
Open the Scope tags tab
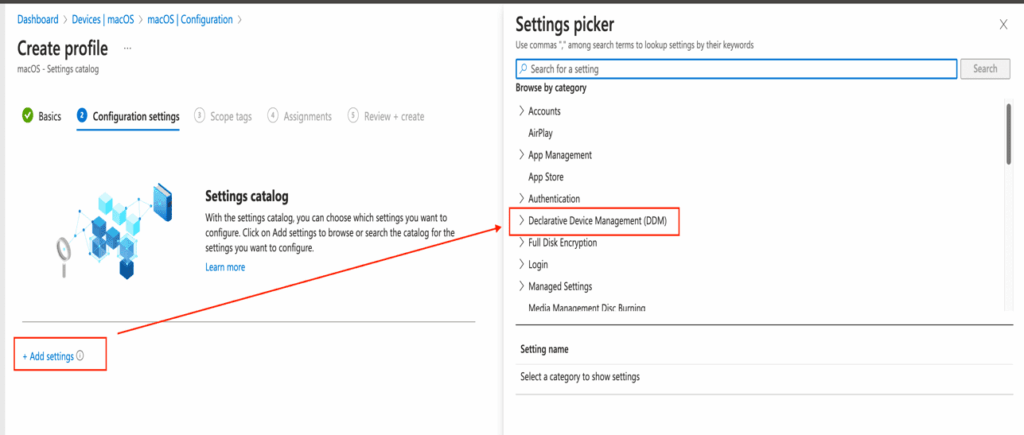(x=230, y=116)
